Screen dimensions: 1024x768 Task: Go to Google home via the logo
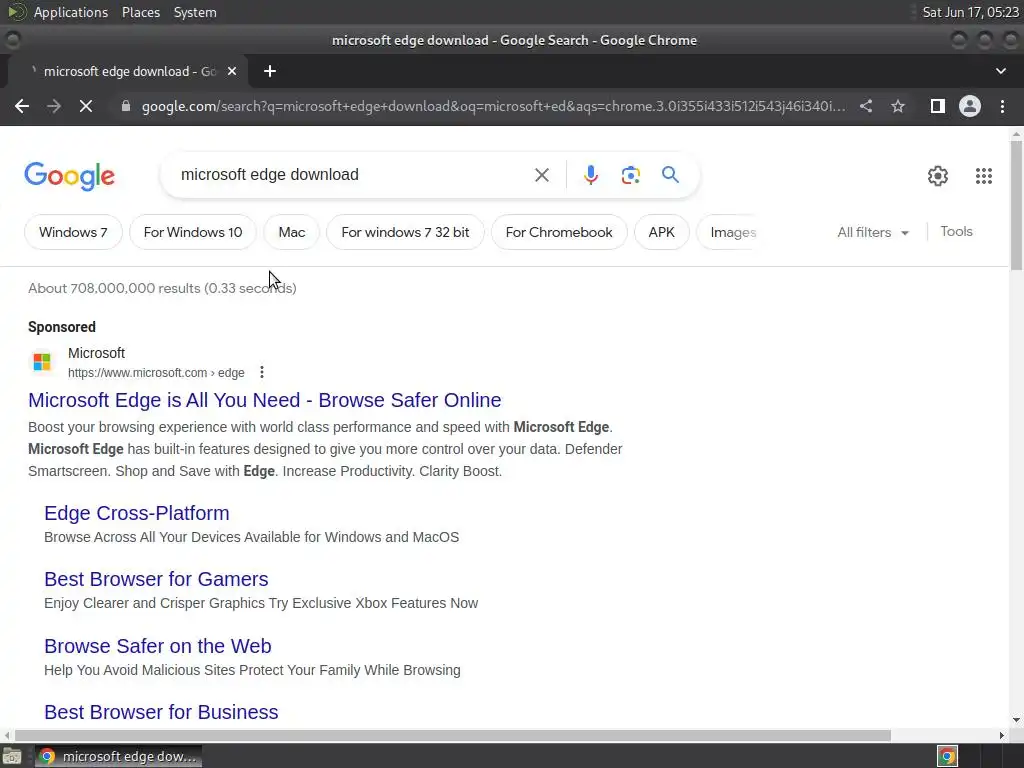(69, 176)
